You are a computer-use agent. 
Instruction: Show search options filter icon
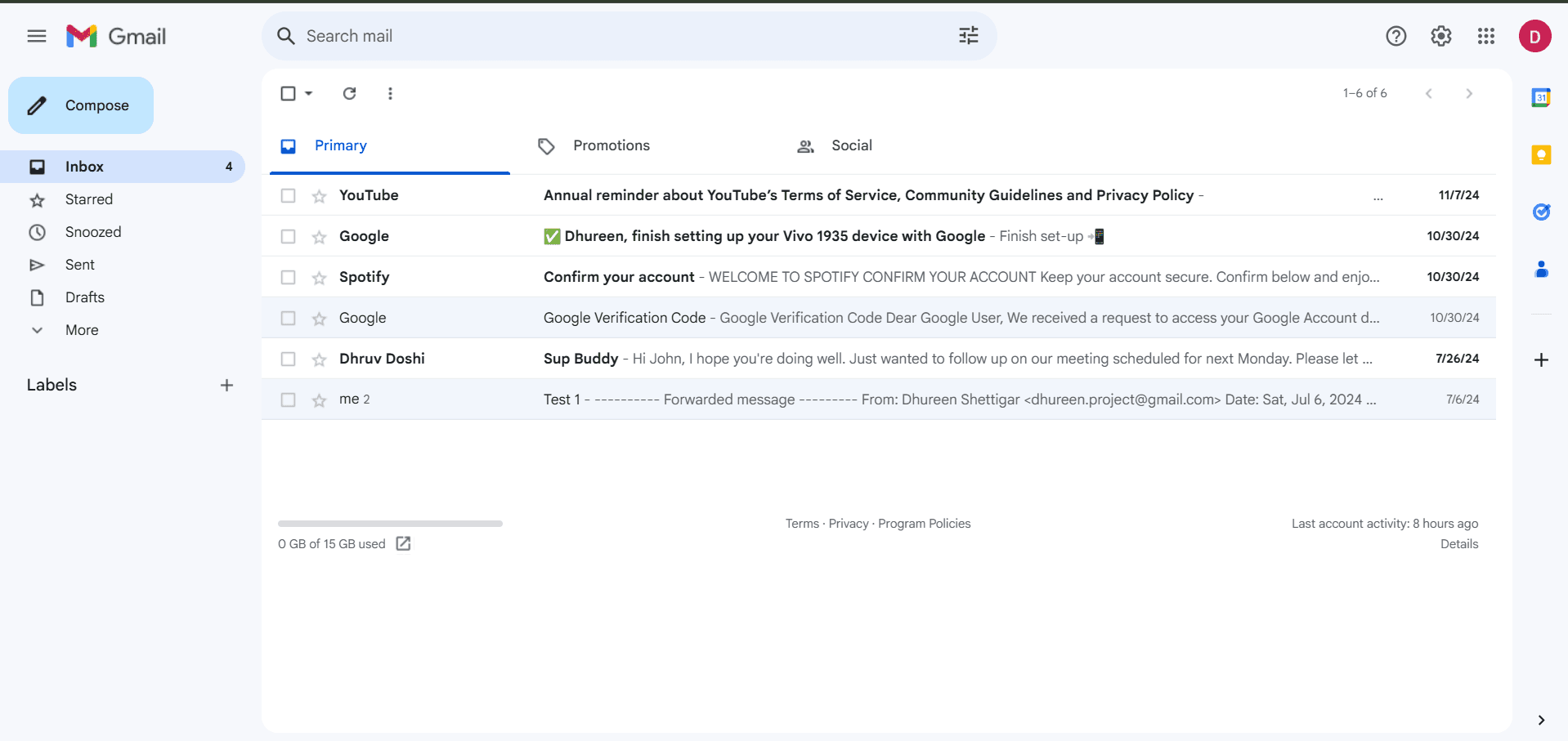(x=969, y=36)
